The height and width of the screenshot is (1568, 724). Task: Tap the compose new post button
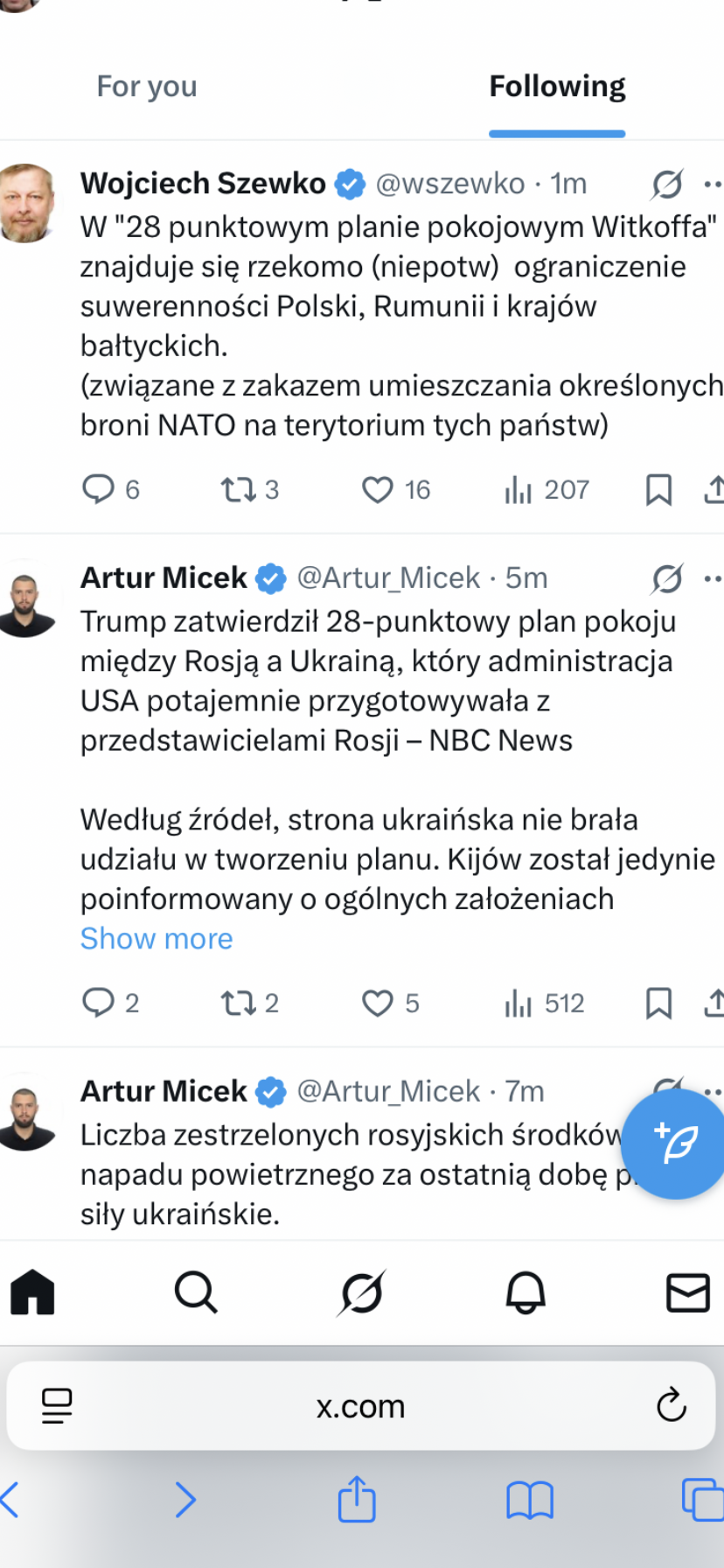tap(674, 1143)
